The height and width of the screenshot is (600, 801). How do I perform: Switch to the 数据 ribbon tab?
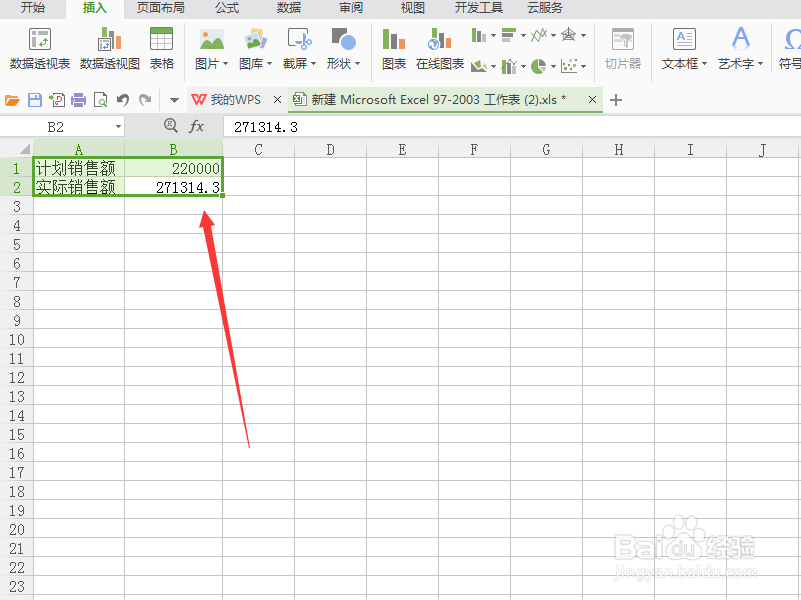click(289, 8)
